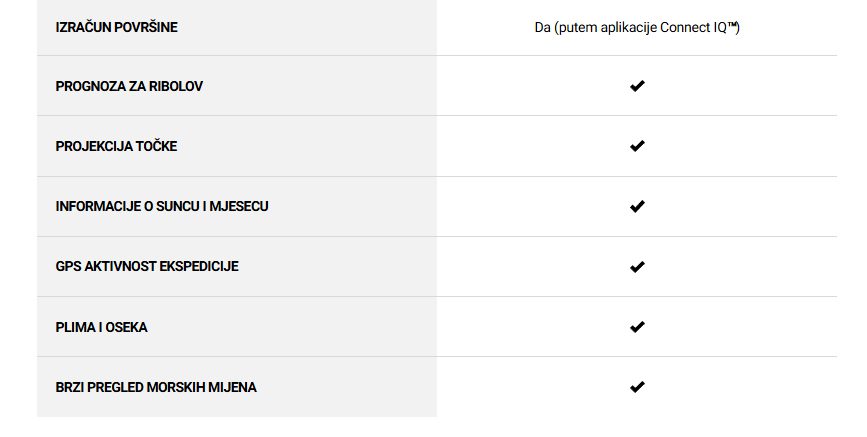Select the Plima i oseka label
The image size is (867, 437).
[x=102, y=327]
